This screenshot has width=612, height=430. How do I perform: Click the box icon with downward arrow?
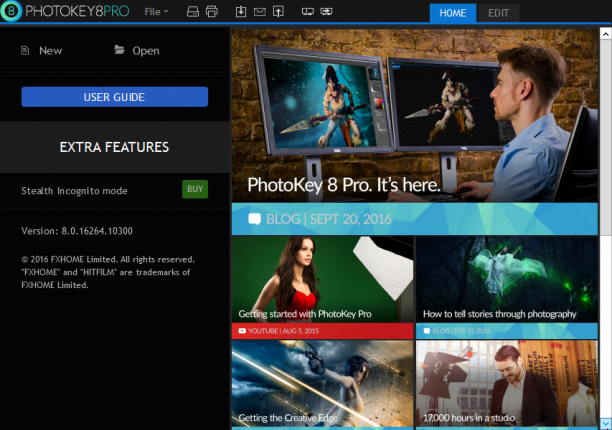[241, 11]
